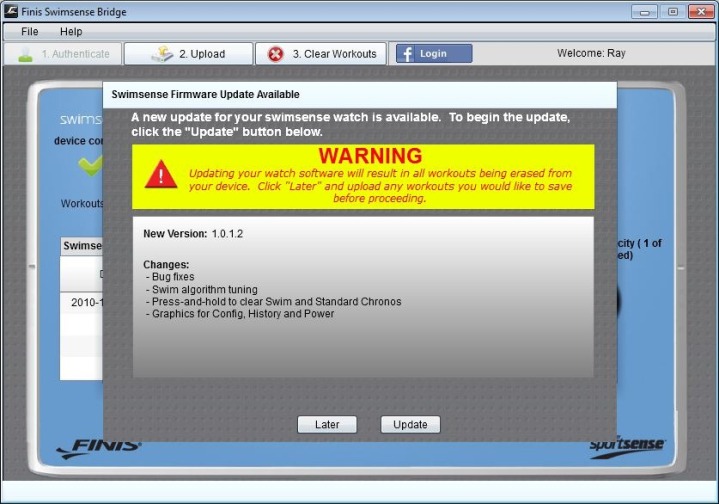
Task: Click the 2010 workout row in table
Action: click(81, 302)
